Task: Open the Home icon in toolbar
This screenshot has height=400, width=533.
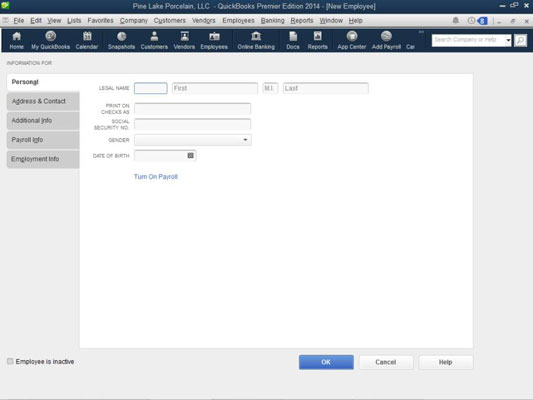Action: (16, 40)
